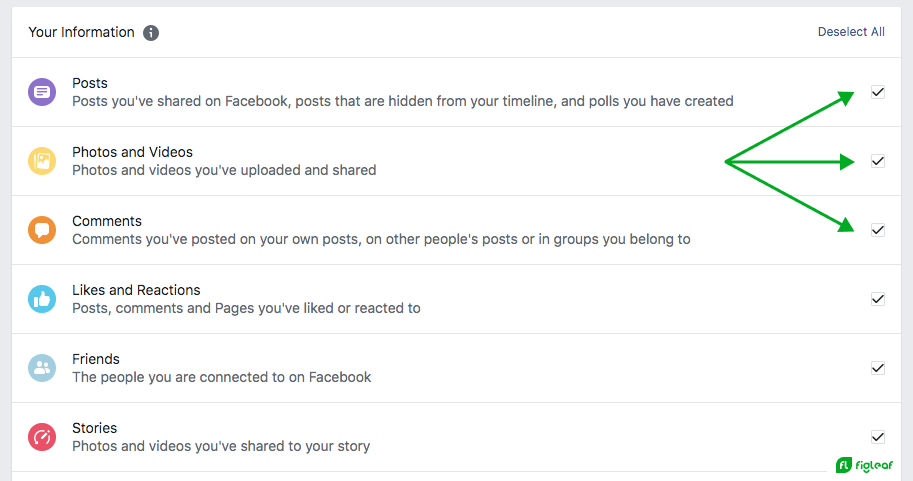Uncheck the Comments checkbox
913x481 pixels.
(877, 230)
